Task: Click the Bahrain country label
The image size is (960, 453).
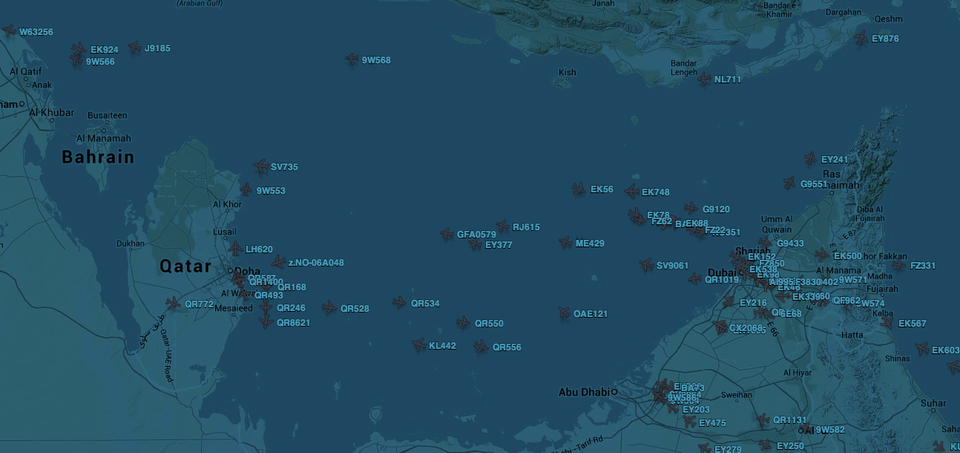Action: pyautogui.click(x=98, y=157)
